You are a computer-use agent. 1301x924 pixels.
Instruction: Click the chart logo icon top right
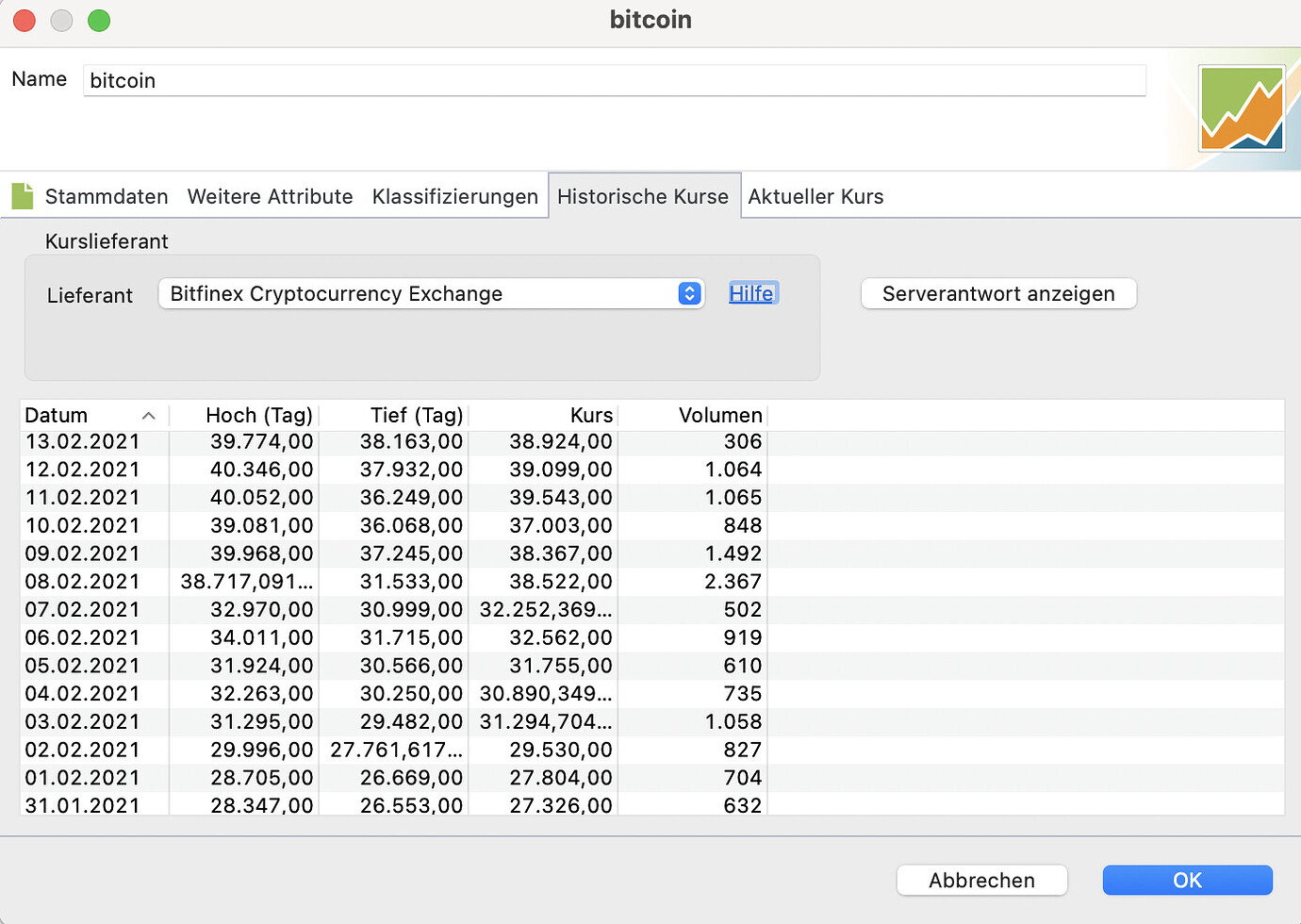click(1241, 108)
